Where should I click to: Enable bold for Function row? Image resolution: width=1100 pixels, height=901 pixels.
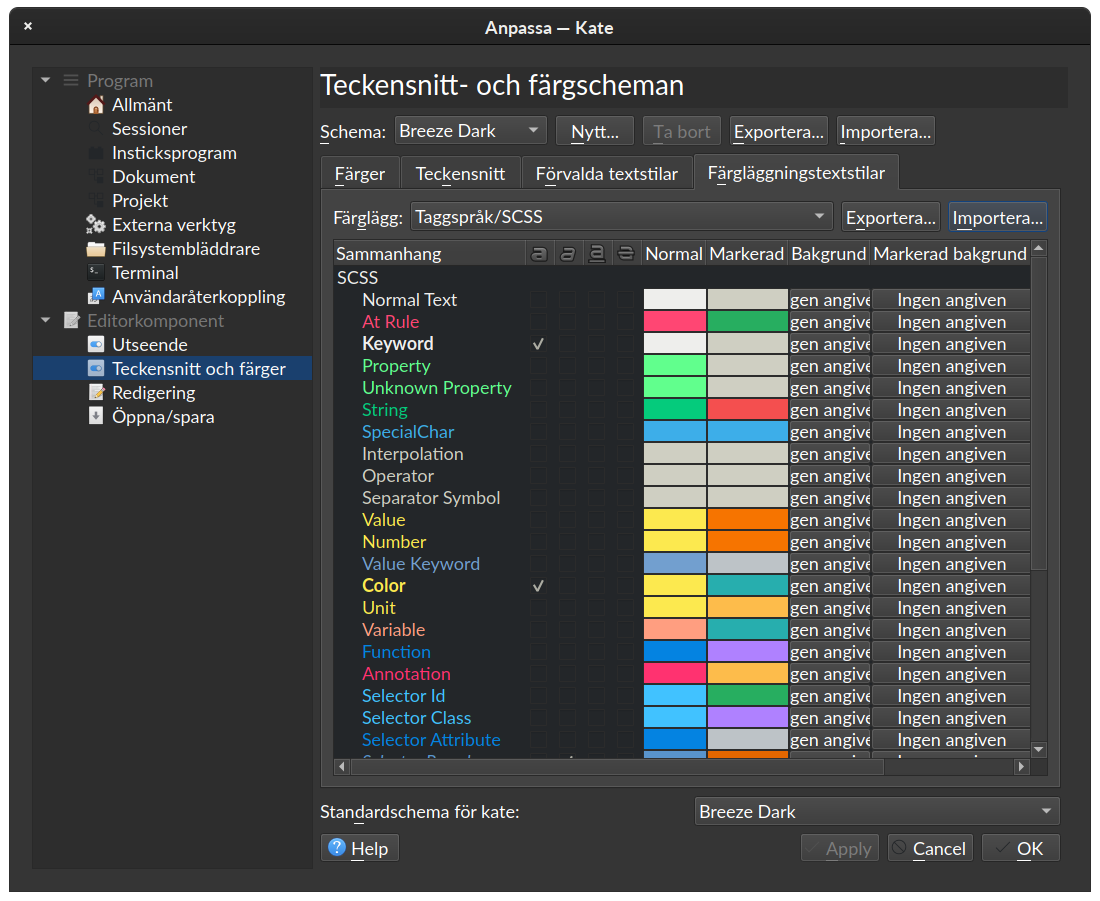[538, 652]
